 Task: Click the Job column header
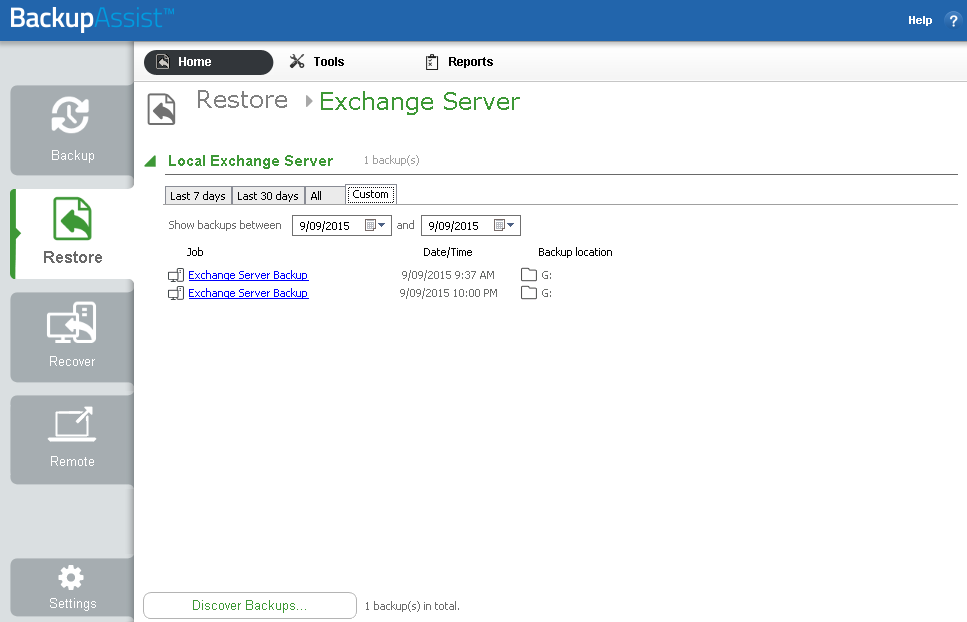195,252
